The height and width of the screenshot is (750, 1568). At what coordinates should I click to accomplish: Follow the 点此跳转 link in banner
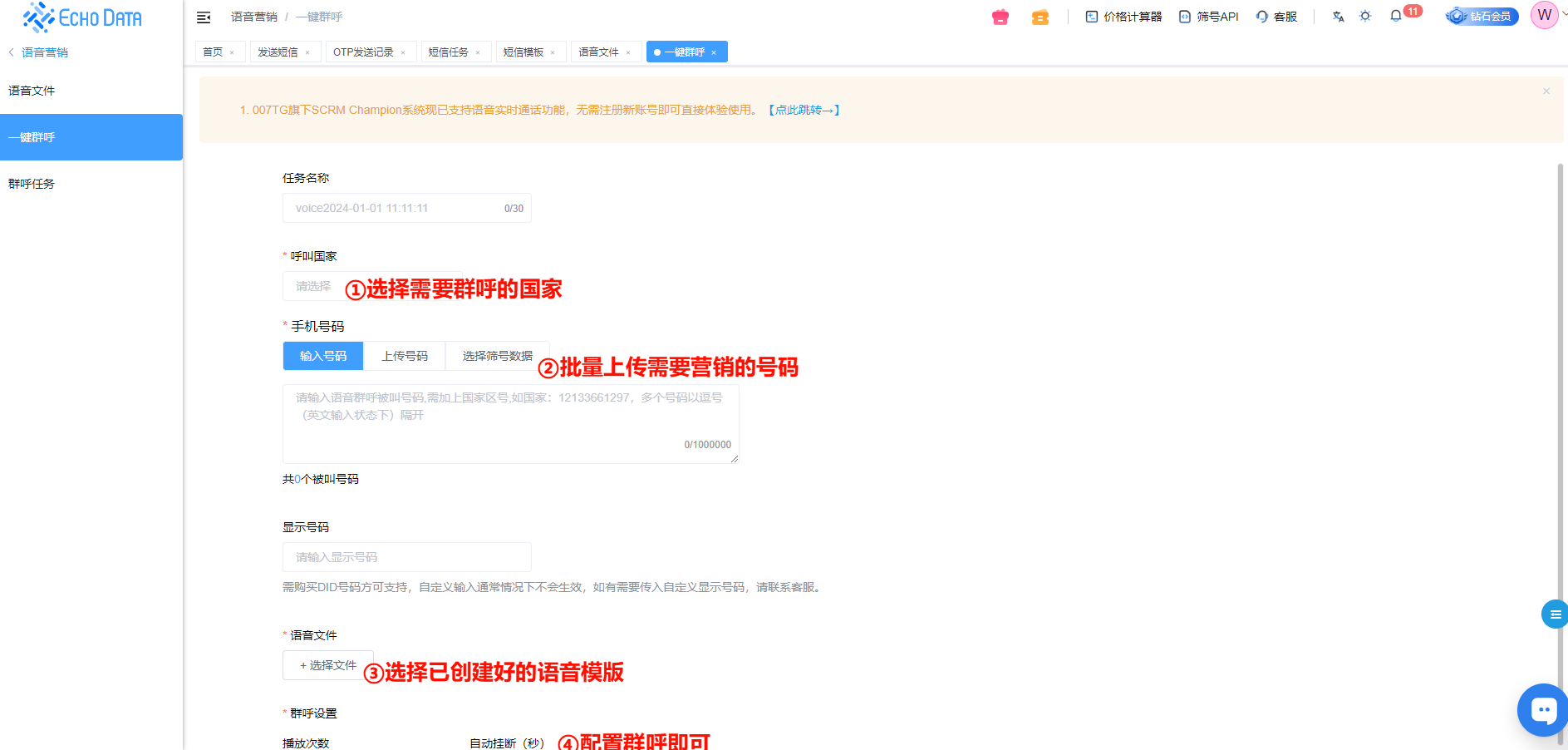[x=803, y=110]
